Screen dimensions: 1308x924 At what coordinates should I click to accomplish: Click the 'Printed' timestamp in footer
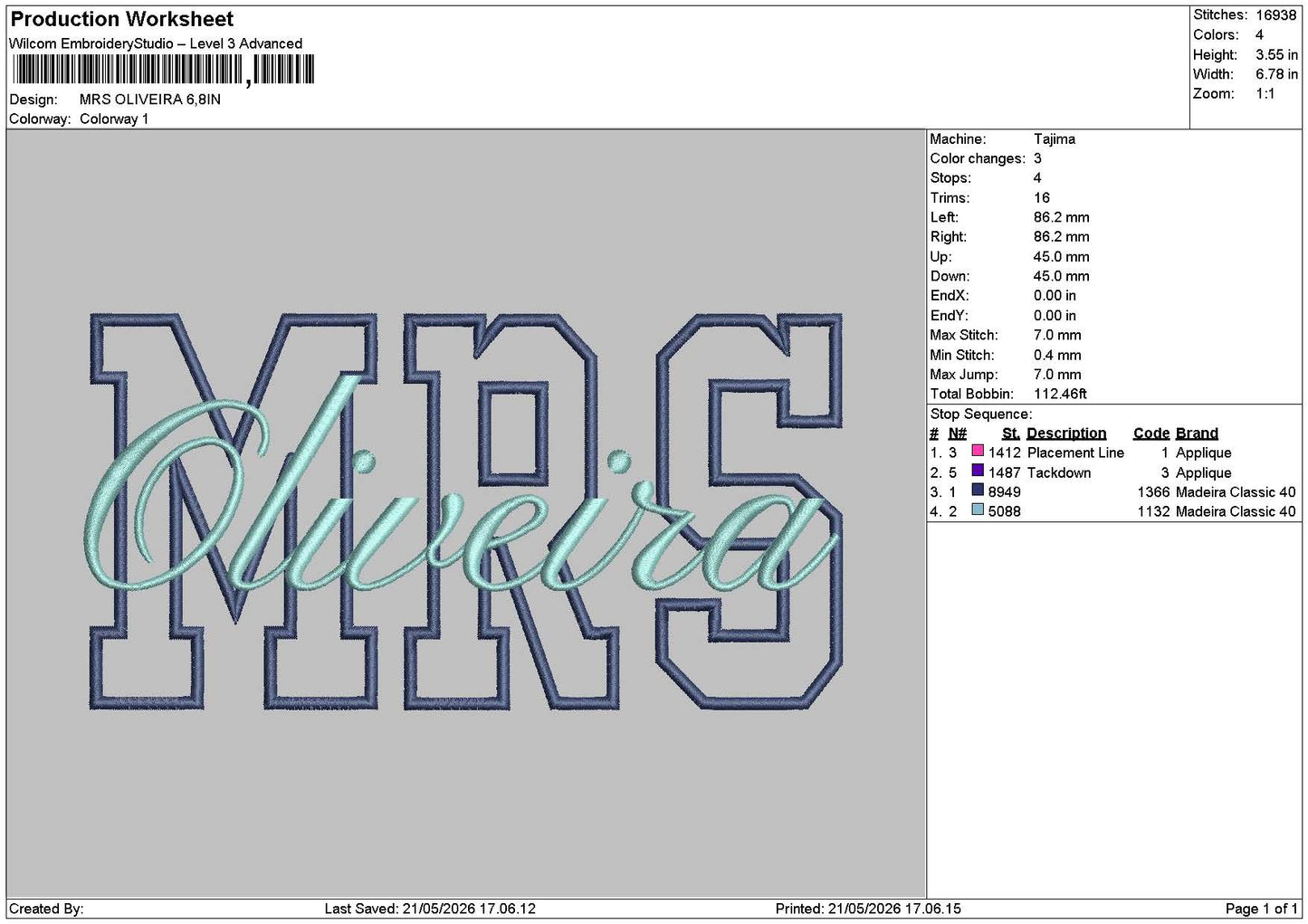(x=868, y=909)
